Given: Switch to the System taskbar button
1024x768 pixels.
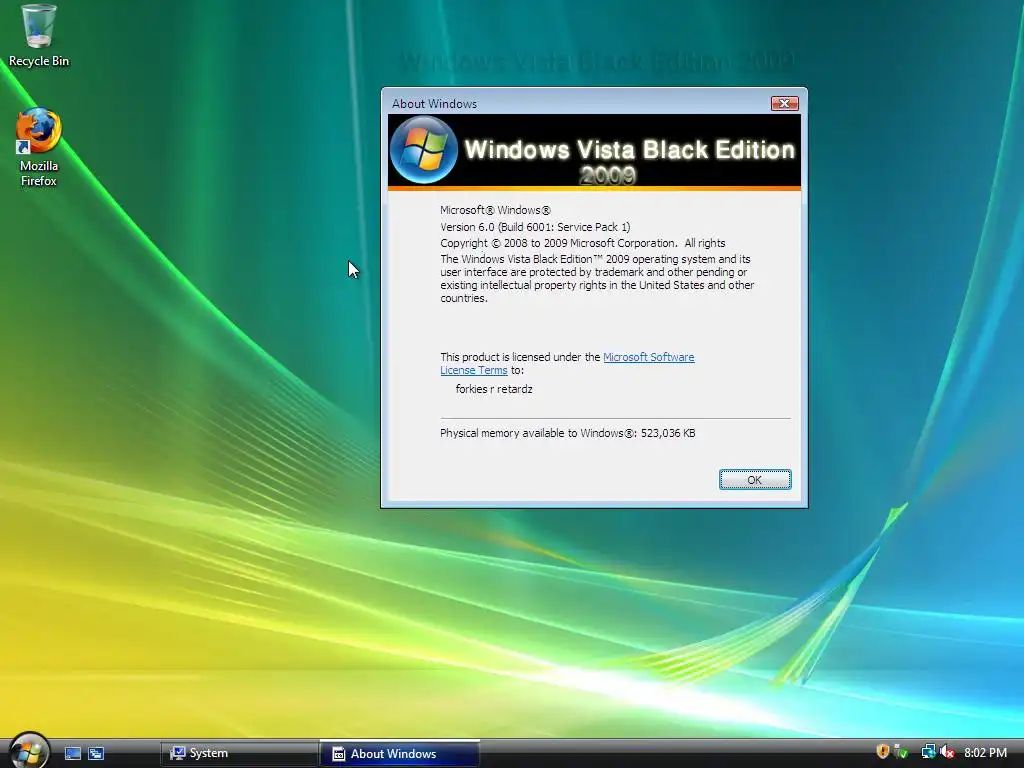Looking at the screenshot, I should [239, 754].
